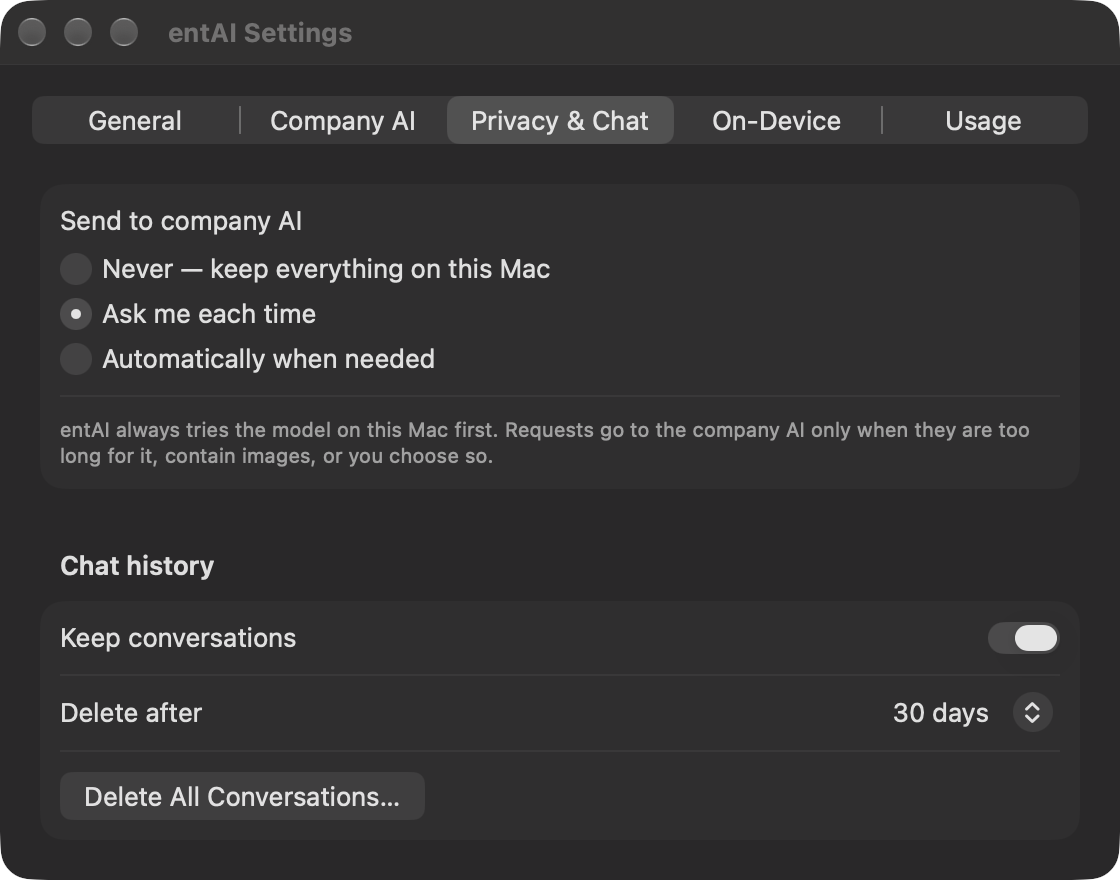Screen dimensions: 1120x880
Task: Close the entAI Settings window
Action: tap(32, 32)
